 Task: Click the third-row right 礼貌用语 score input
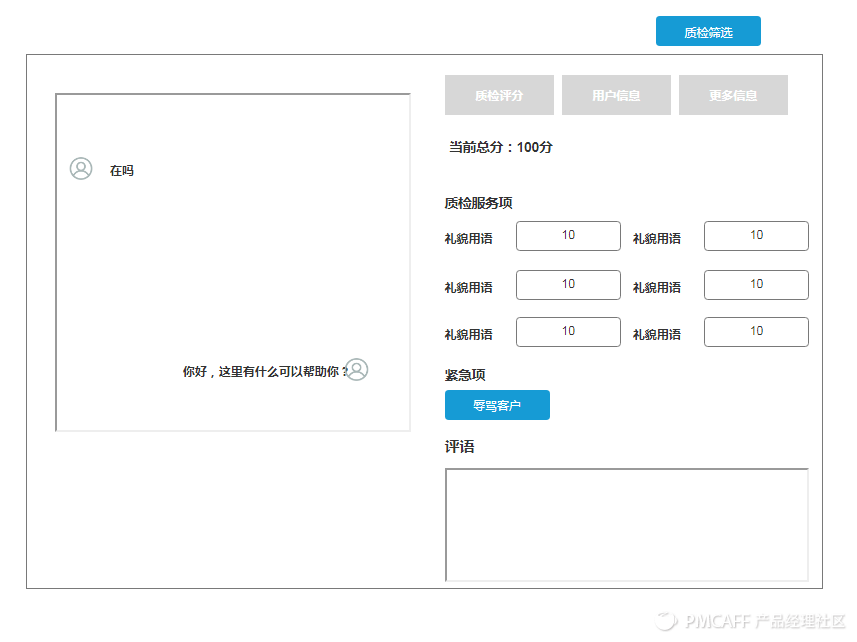756,332
